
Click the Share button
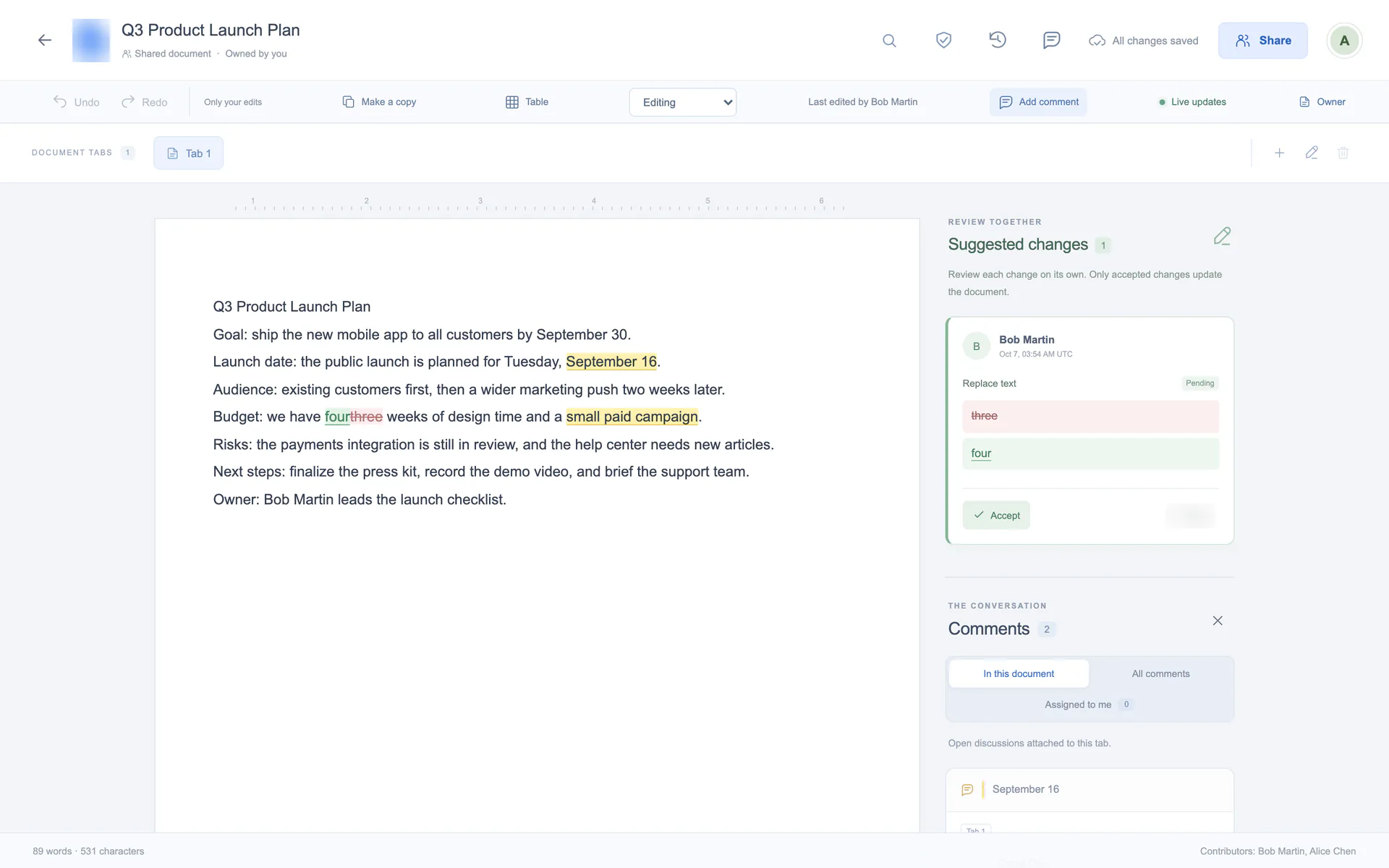click(x=1262, y=41)
